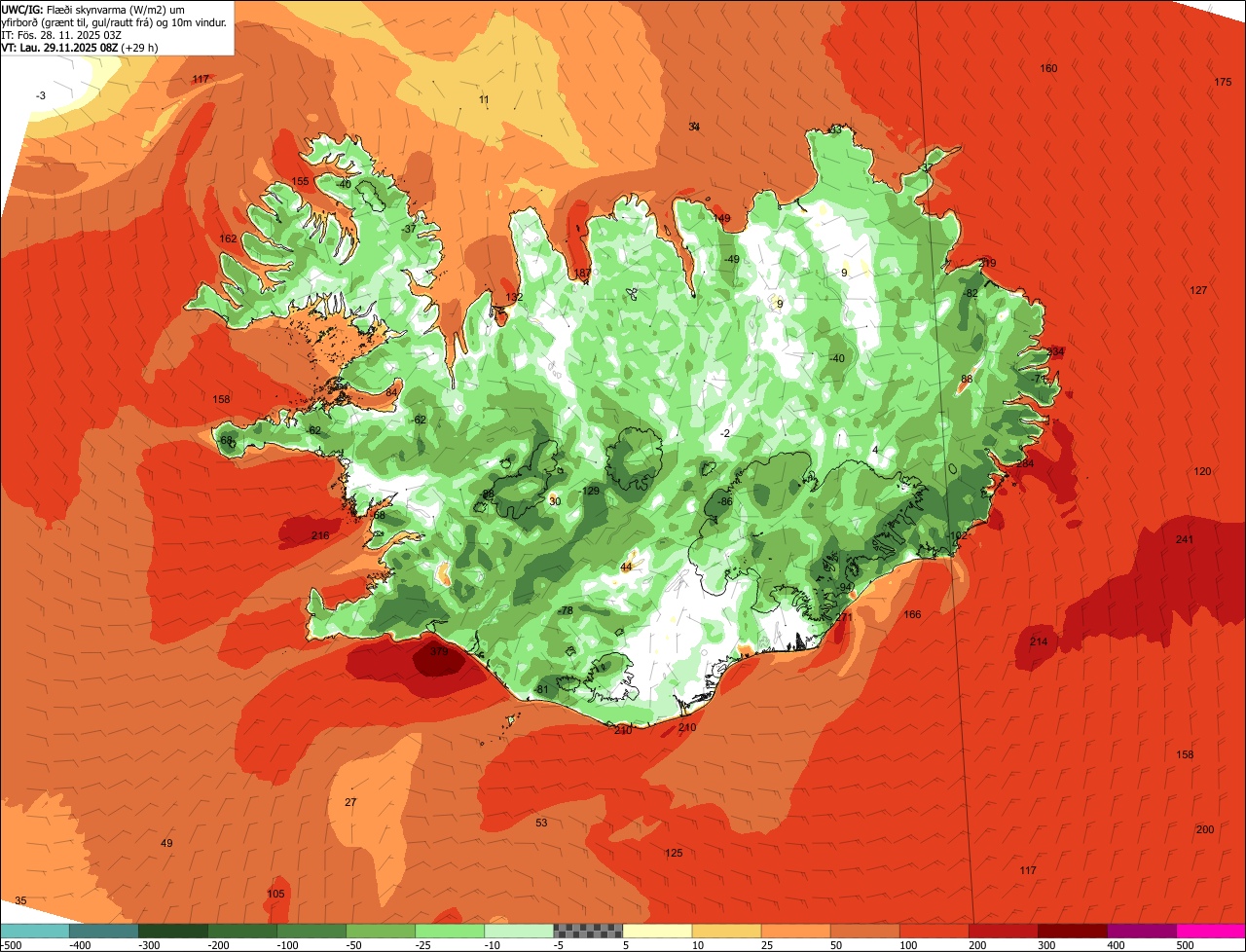Click the map value 88
Screen dimensions: 1246x952
coord(967,379)
